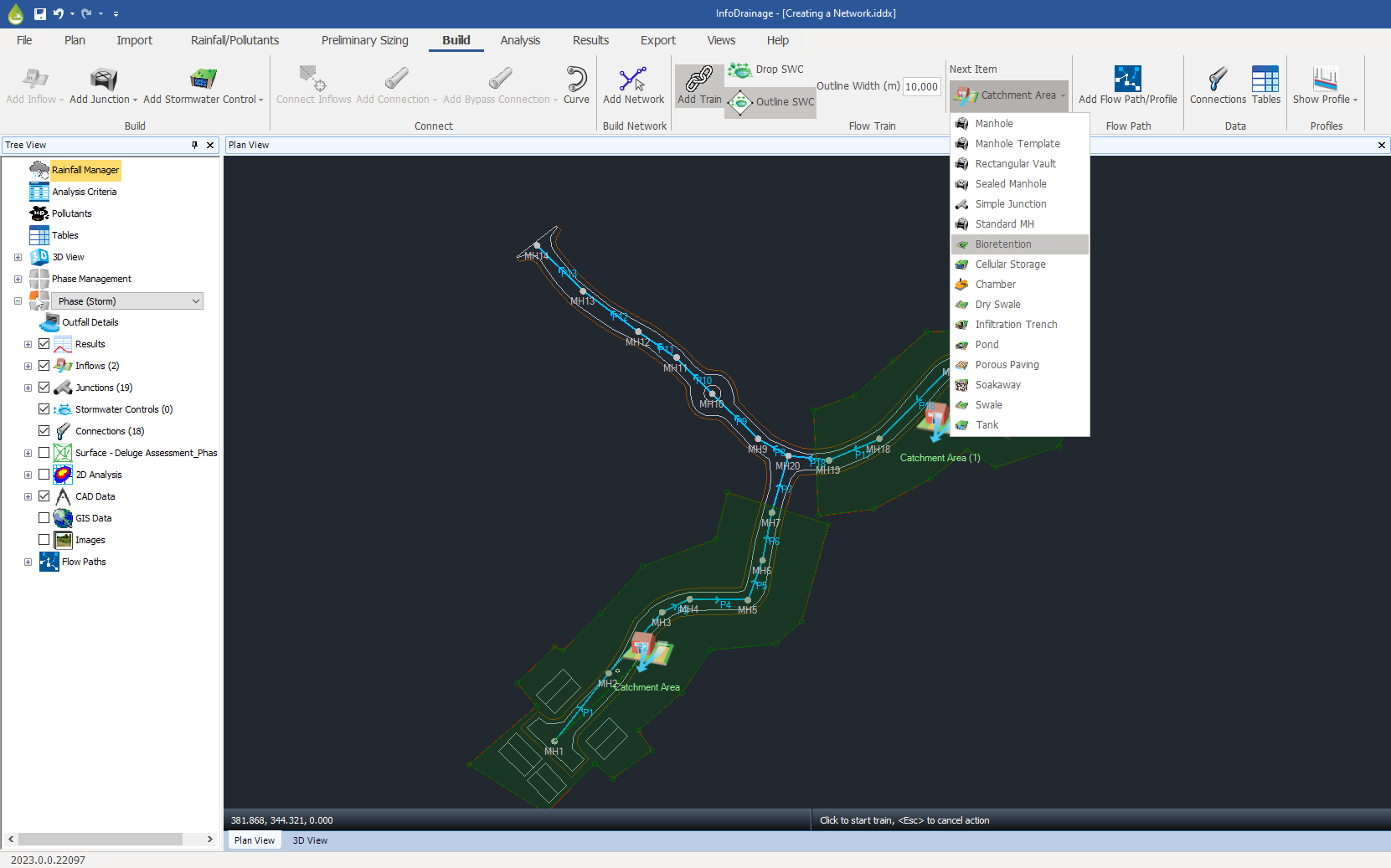Activate the Add Train chain icon
The width and height of the screenshot is (1391, 868).
[x=699, y=79]
